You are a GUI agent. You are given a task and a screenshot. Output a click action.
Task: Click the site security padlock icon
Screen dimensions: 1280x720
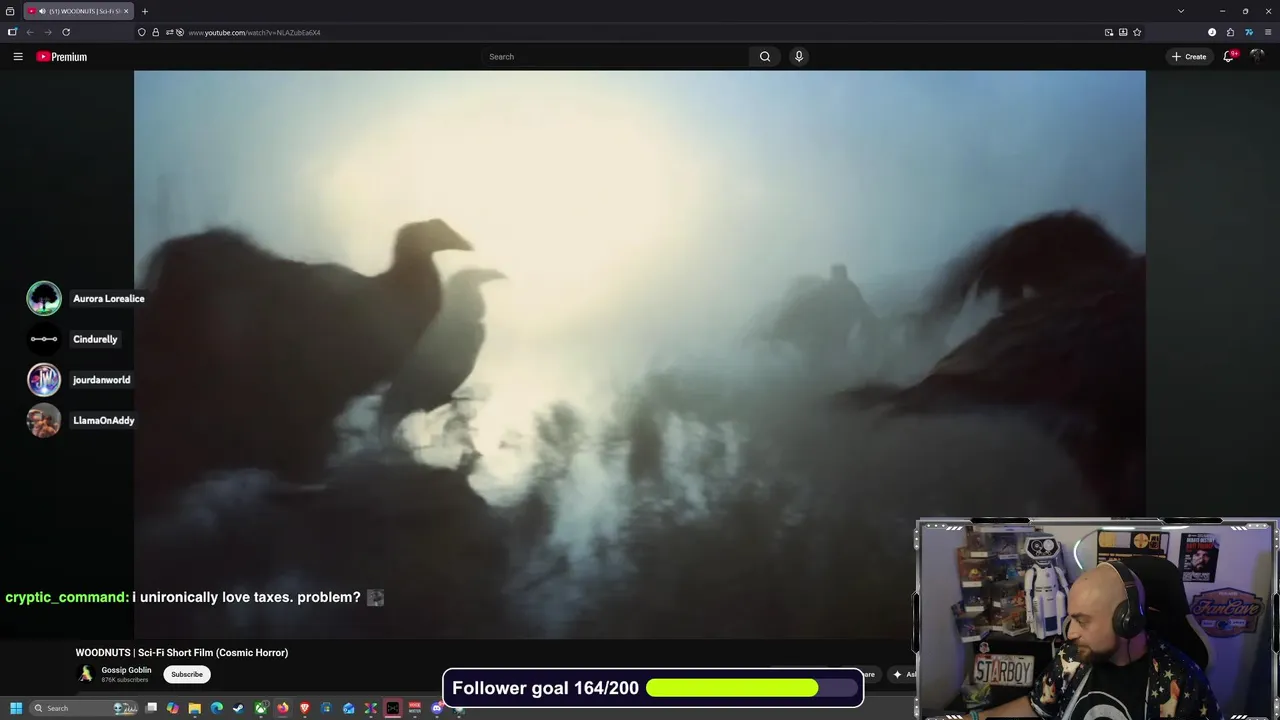click(x=155, y=32)
